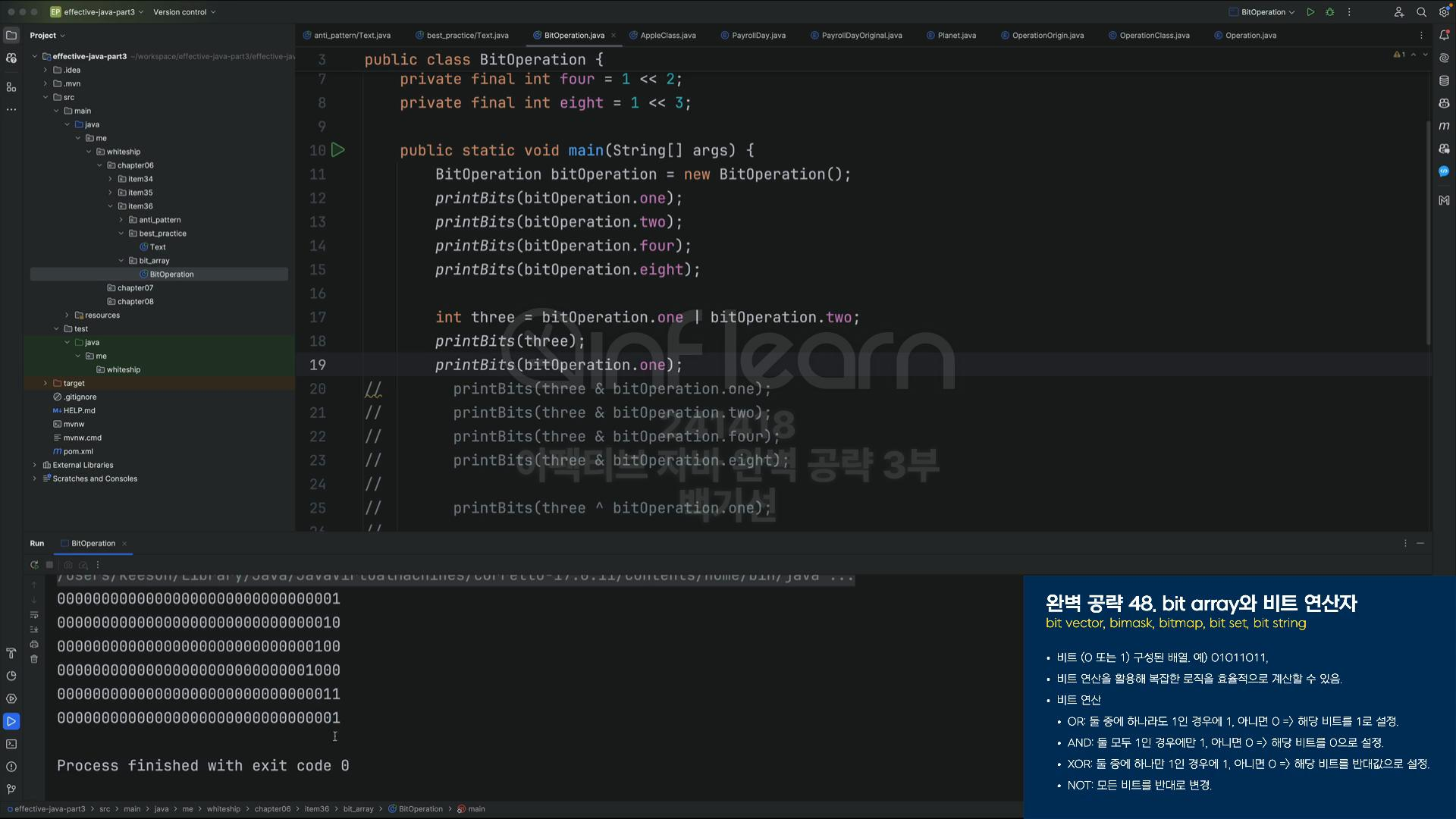Image resolution: width=1456 pixels, height=819 pixels.
Task: Open Version control menu
Action: click(184, 12)
